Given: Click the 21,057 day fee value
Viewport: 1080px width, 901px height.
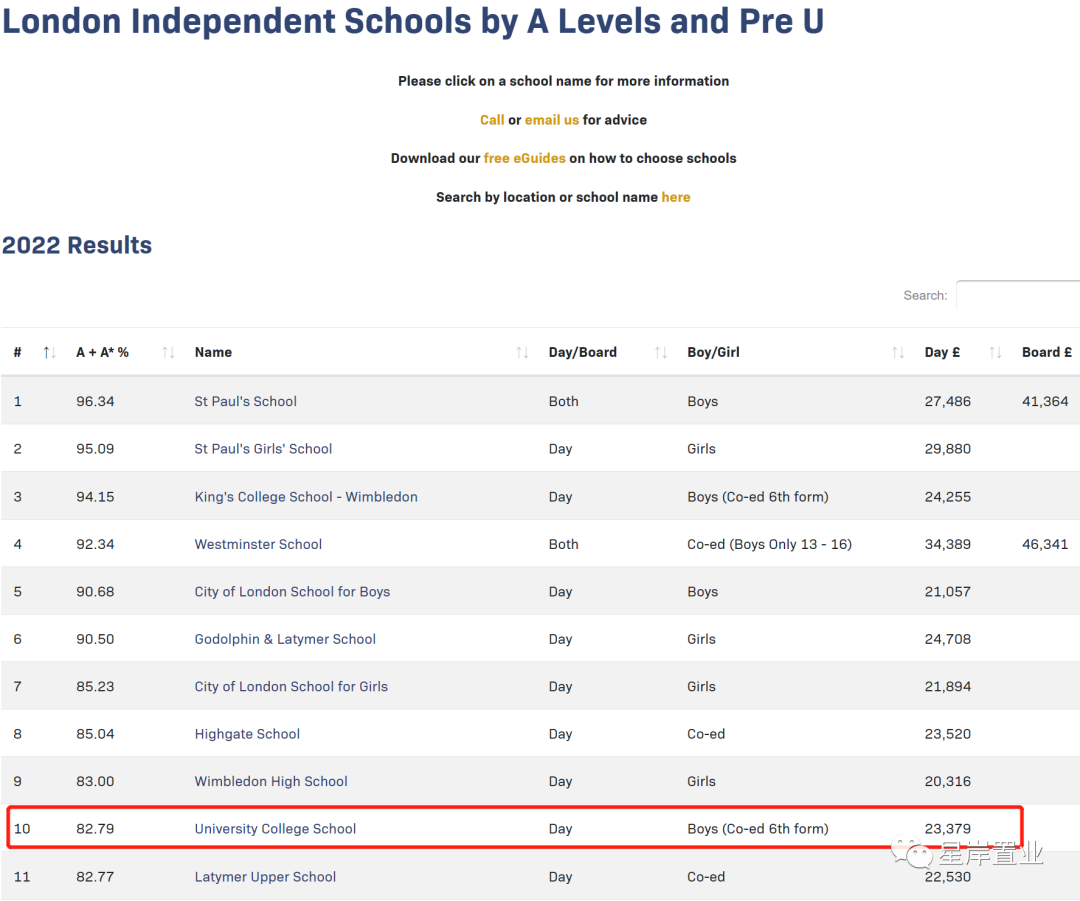Looking at the screenshot, I should point(948,592).
